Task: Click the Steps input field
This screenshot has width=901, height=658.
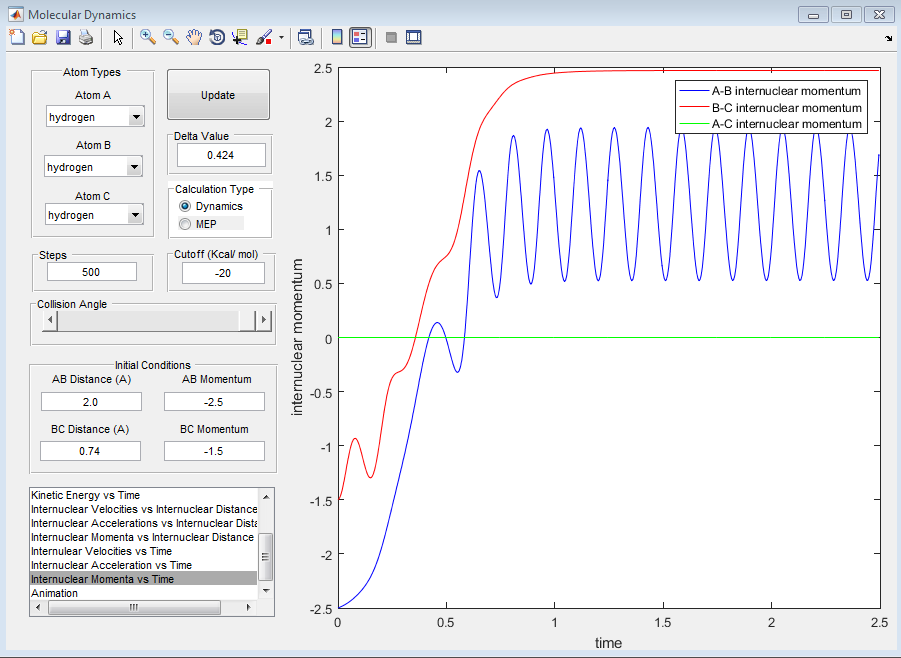Action: [x=92, y=272]
